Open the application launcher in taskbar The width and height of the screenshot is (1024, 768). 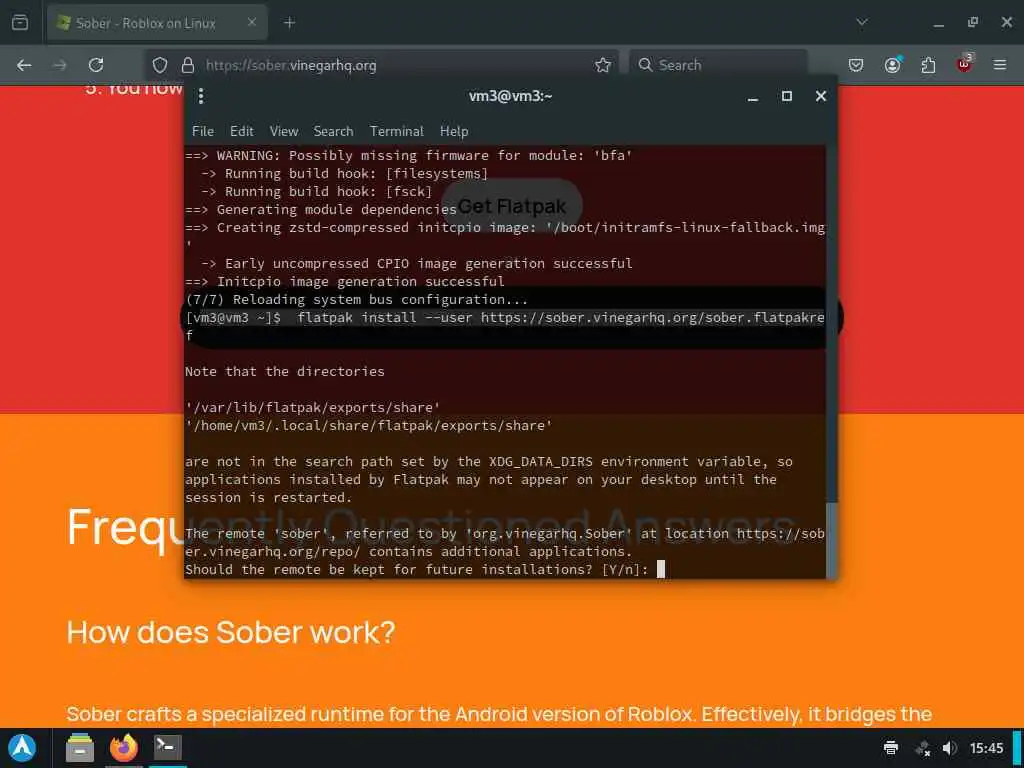tap(22, 748)
